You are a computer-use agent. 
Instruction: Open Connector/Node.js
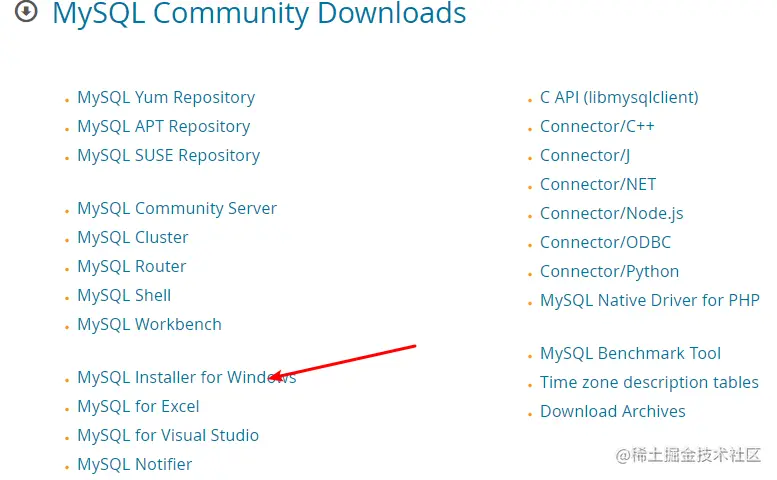[x=611, y=213]
